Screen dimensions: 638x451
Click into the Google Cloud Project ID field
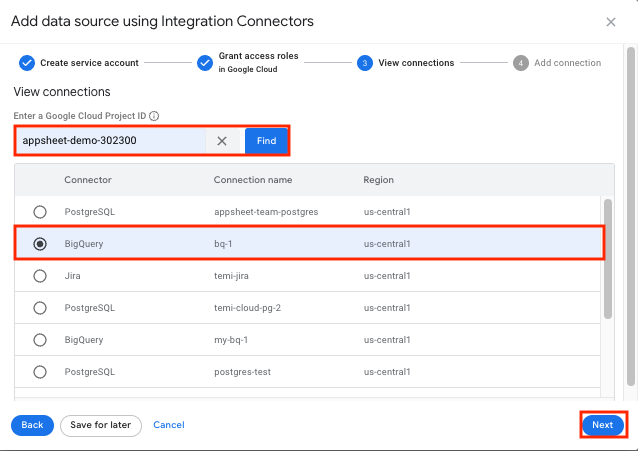point(110,141)
